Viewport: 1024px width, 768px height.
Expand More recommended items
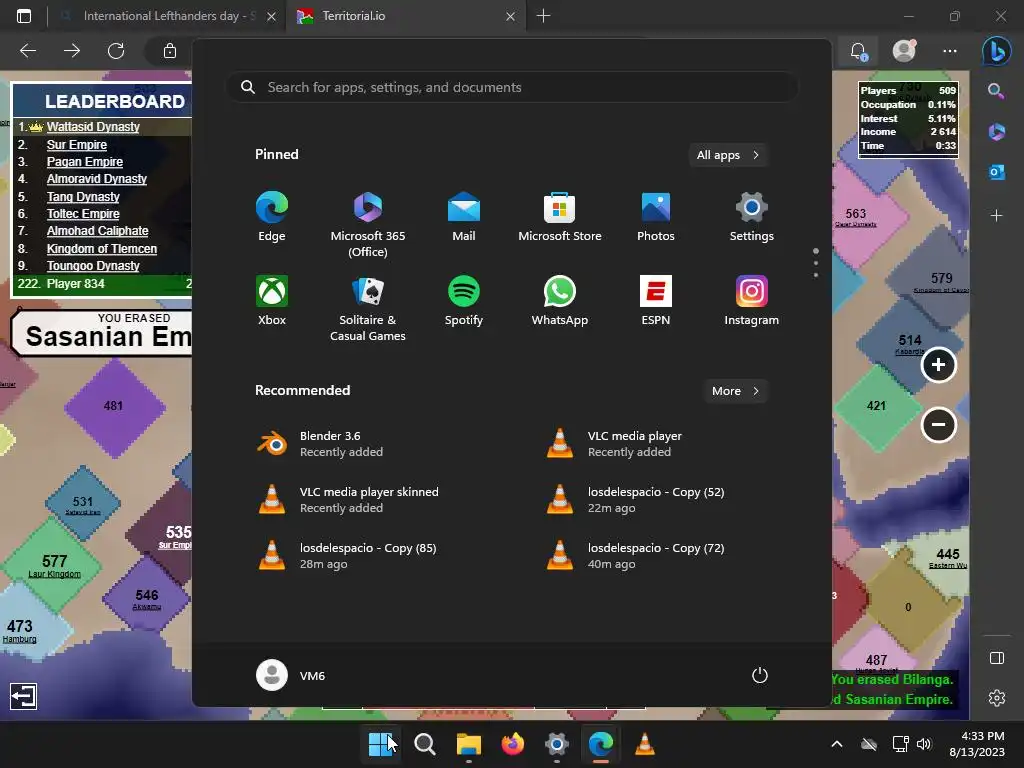pyautogui.click(x=735, y=391)
